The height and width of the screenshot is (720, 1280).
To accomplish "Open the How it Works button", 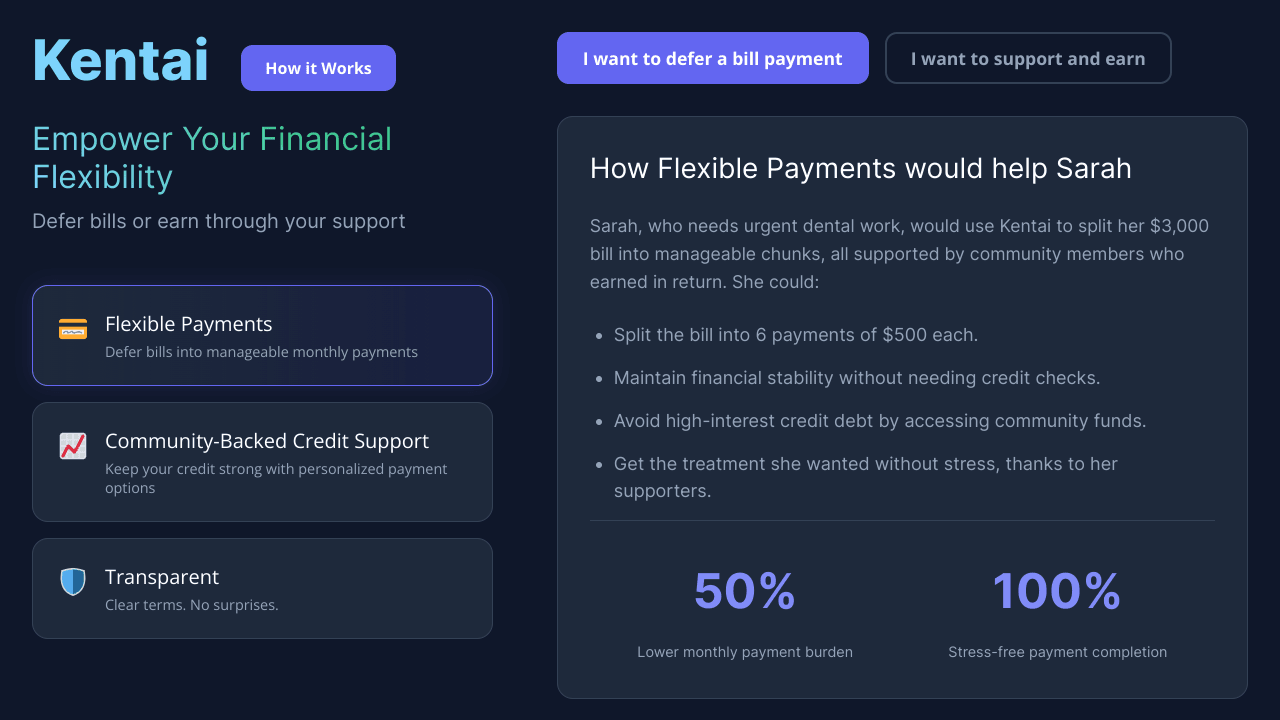I will tap(318, 68).
